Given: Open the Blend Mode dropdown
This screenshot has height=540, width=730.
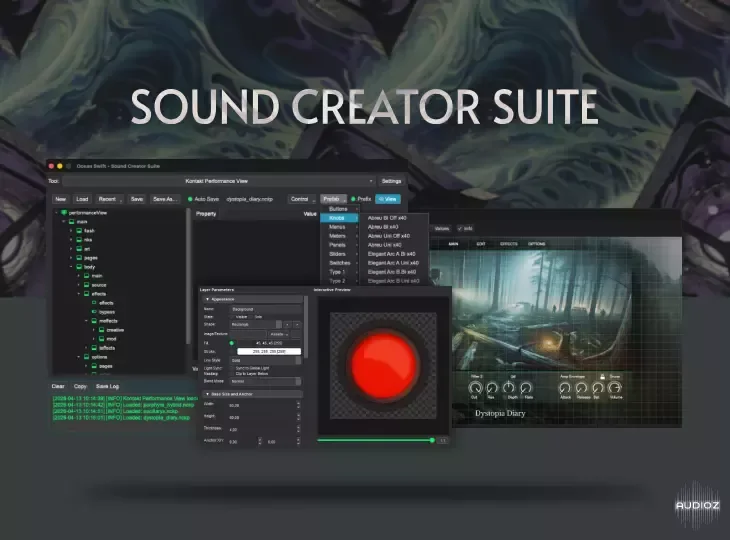Looking at the screenshot, I should click(x=265, y=381).
